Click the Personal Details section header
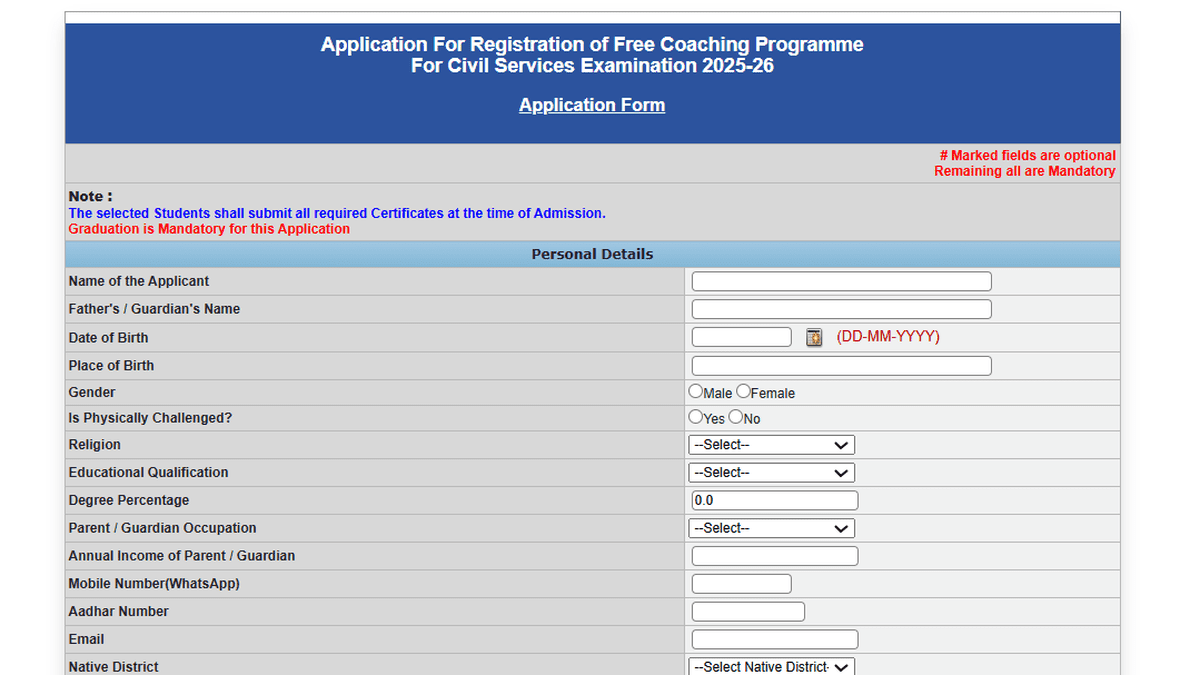The width and height of the screenshot is (1200, 675). click(592, 254)
